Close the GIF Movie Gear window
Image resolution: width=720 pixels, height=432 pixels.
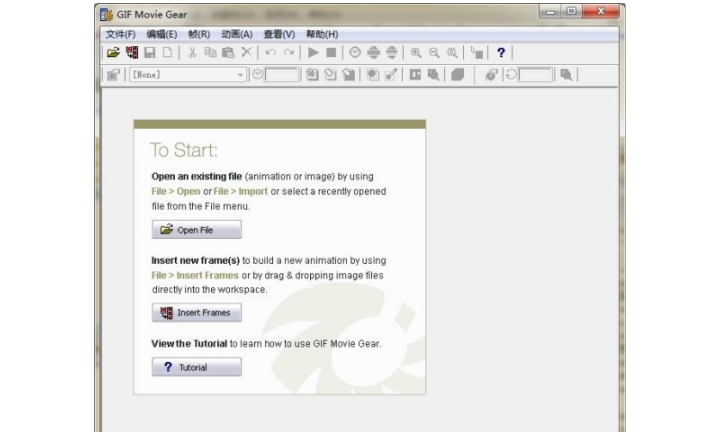coord(601,11)
